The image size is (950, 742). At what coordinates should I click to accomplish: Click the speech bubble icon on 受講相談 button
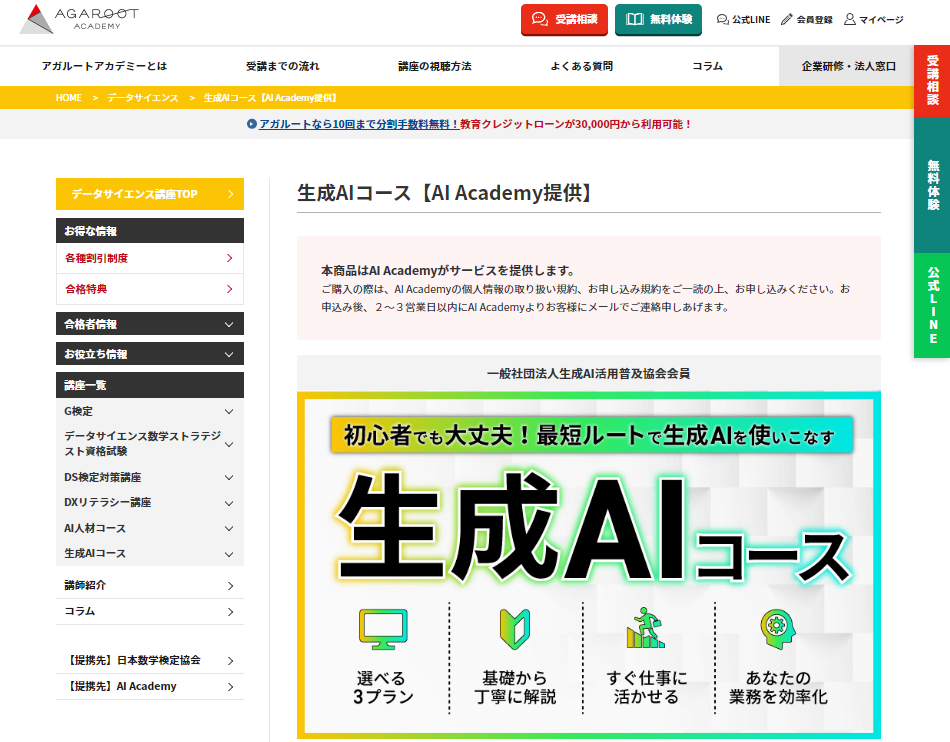540,19
